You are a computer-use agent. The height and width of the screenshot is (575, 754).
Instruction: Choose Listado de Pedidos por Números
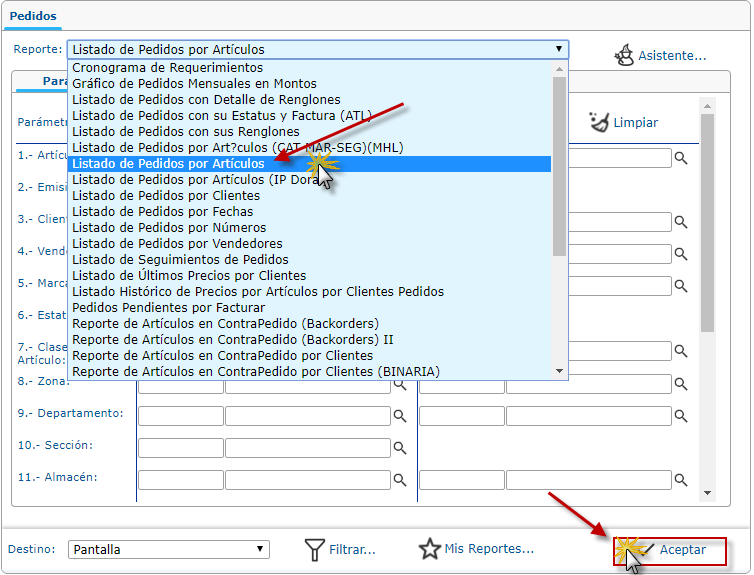click(310, 227)
